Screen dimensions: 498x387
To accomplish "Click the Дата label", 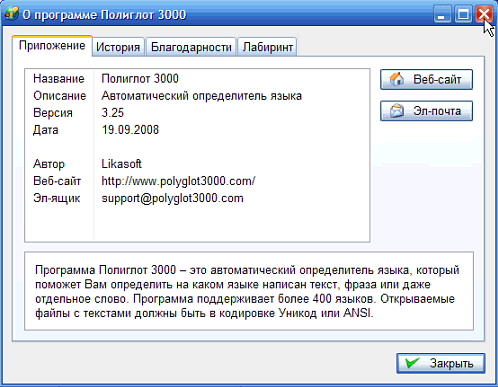I will point(46,130).
